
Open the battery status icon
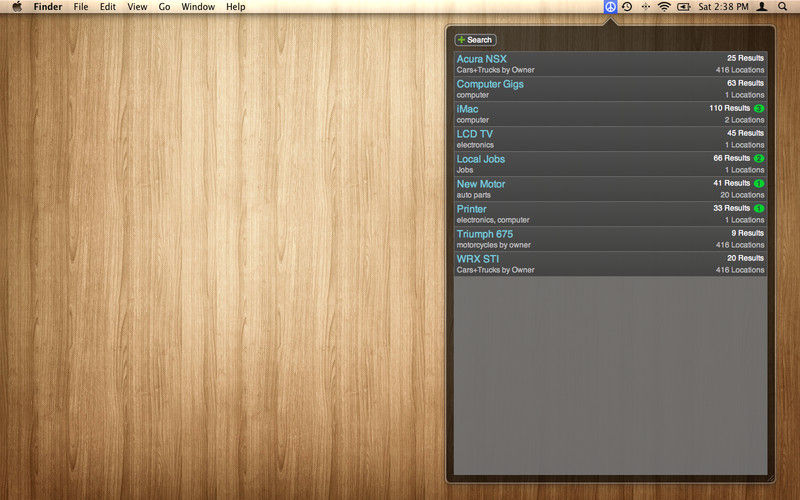[684, 7]
